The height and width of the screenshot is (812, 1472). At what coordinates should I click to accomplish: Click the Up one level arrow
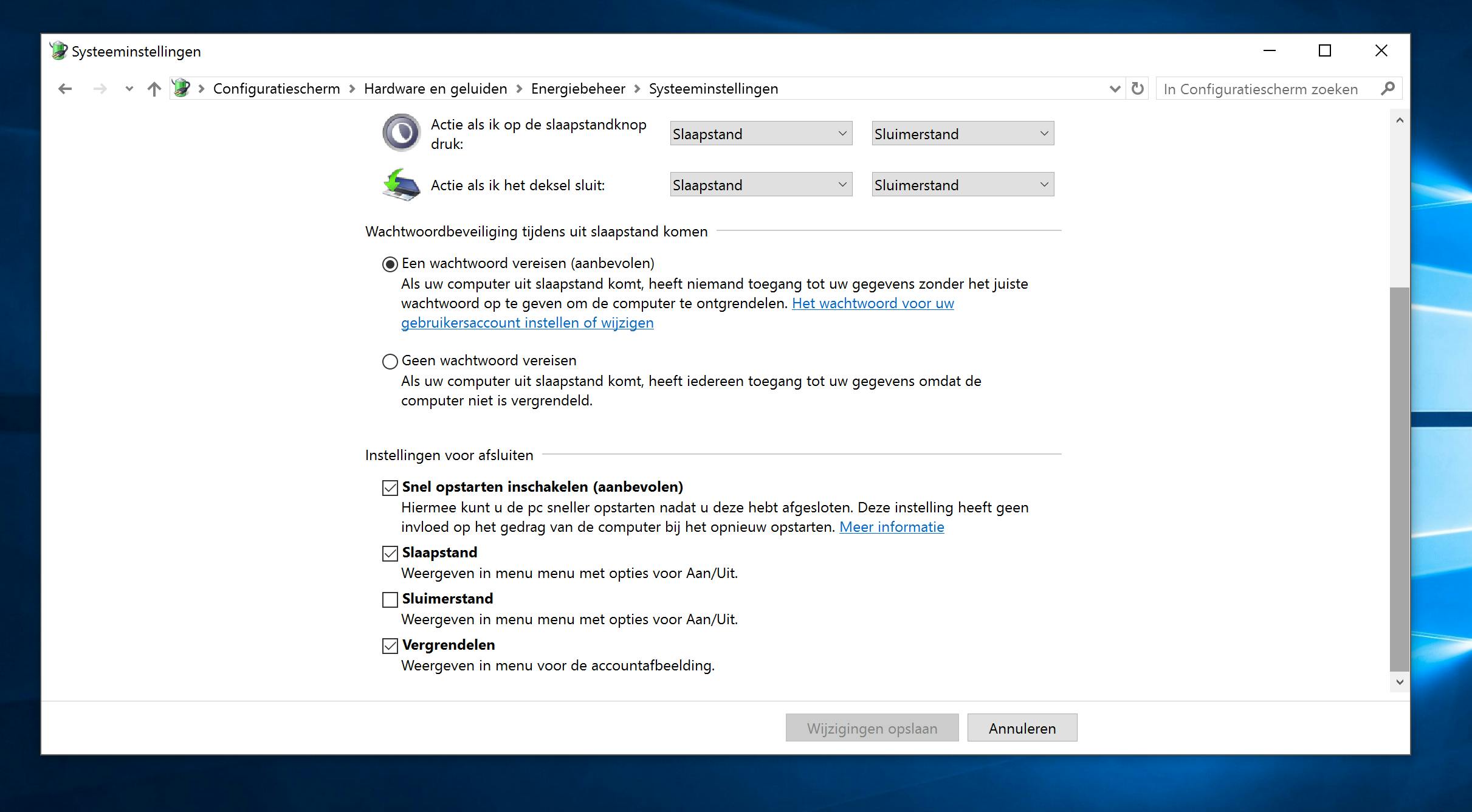[x=154, y=89]
